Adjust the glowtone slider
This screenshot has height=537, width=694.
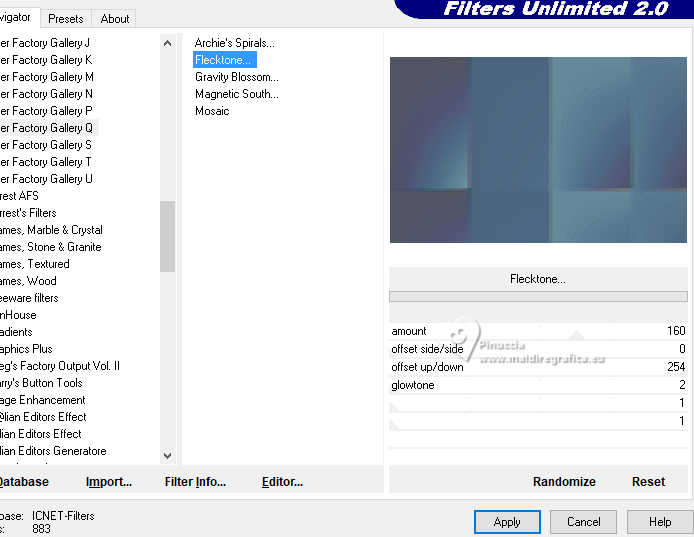click(x=538, y=385)
